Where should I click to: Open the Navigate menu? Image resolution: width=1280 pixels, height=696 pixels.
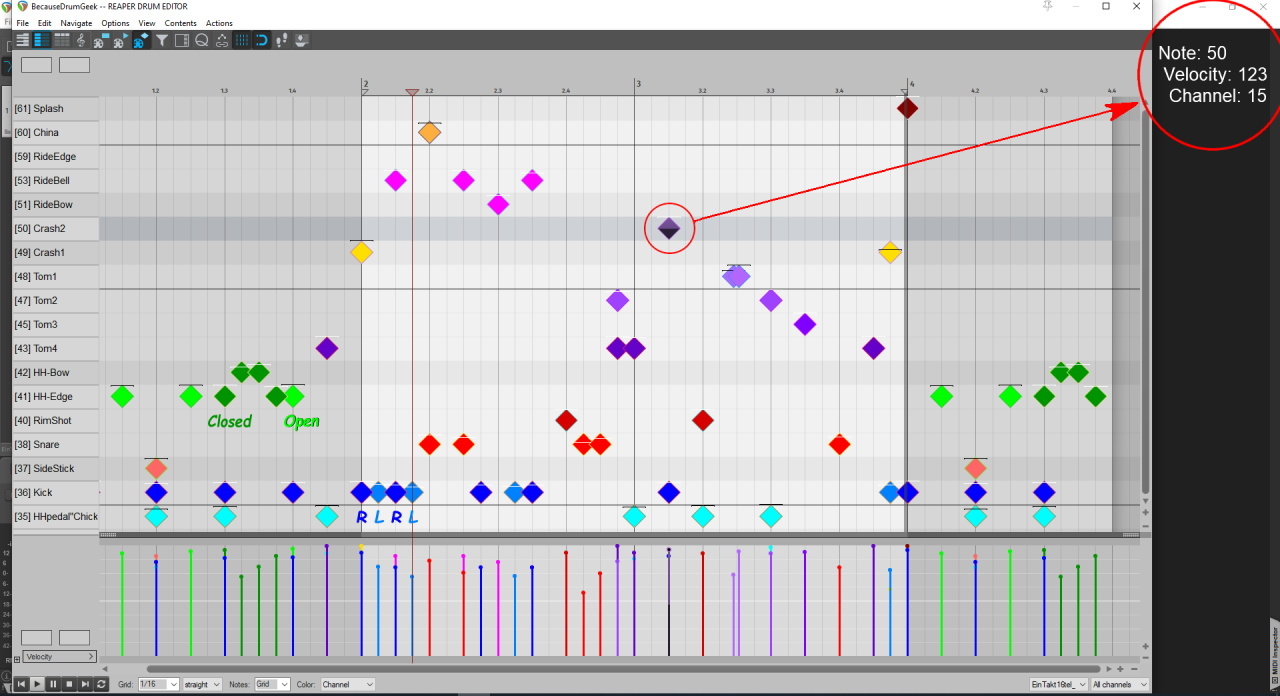(76, 23)
